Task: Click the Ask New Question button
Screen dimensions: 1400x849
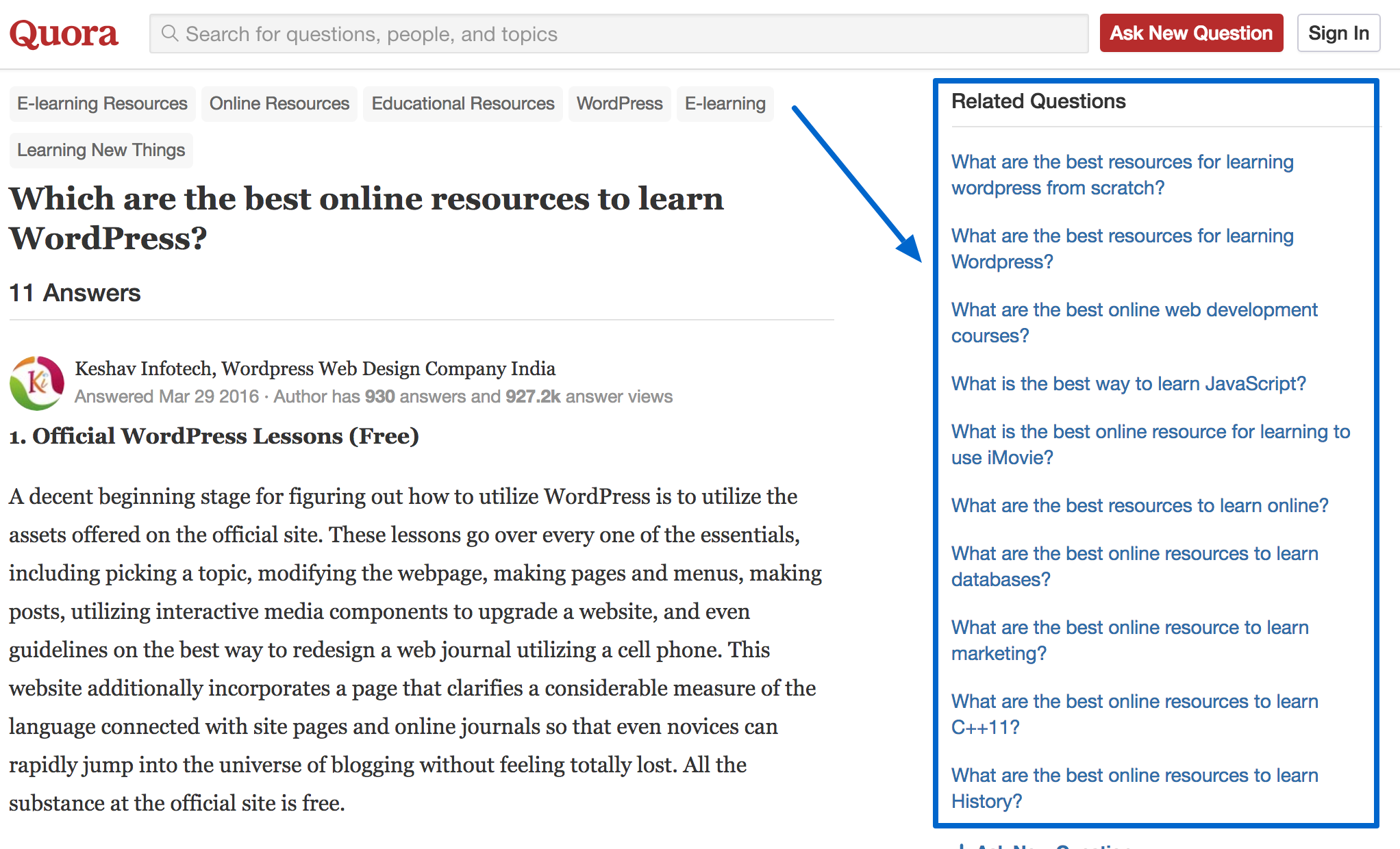Action: pos(1190,32)
